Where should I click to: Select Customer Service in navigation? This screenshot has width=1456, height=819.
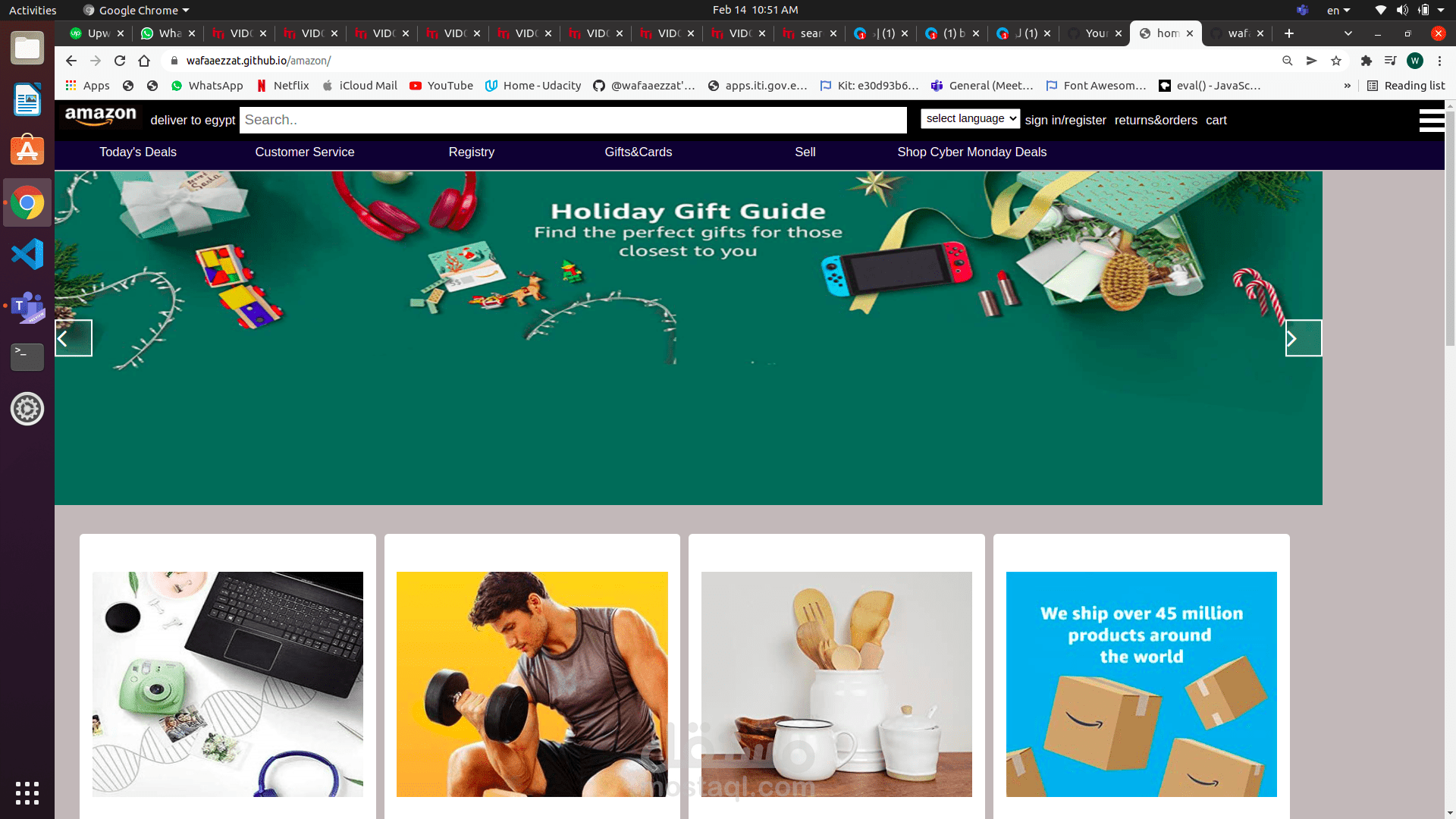[305, 152]
